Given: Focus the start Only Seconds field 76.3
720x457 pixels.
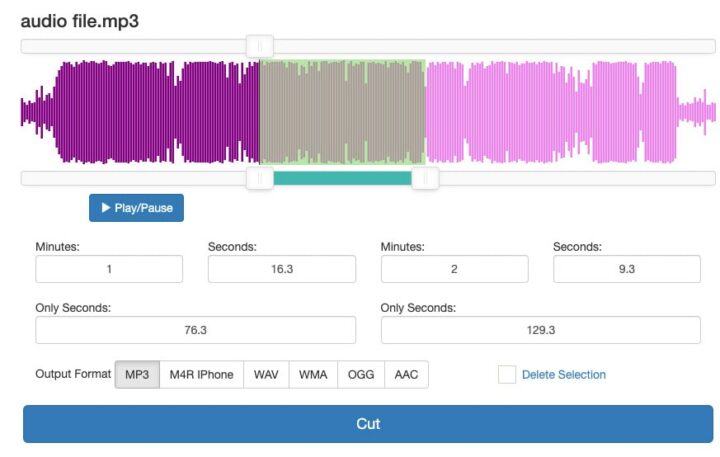Looking at the screenshot, I should 195,330.
